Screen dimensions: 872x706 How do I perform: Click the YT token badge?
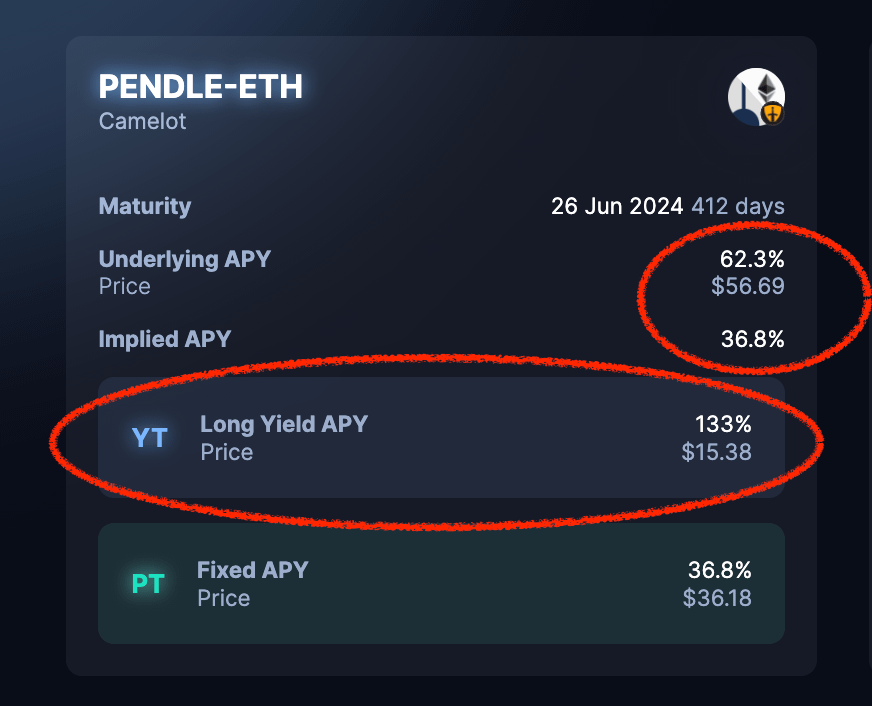[x=150, y=437]
